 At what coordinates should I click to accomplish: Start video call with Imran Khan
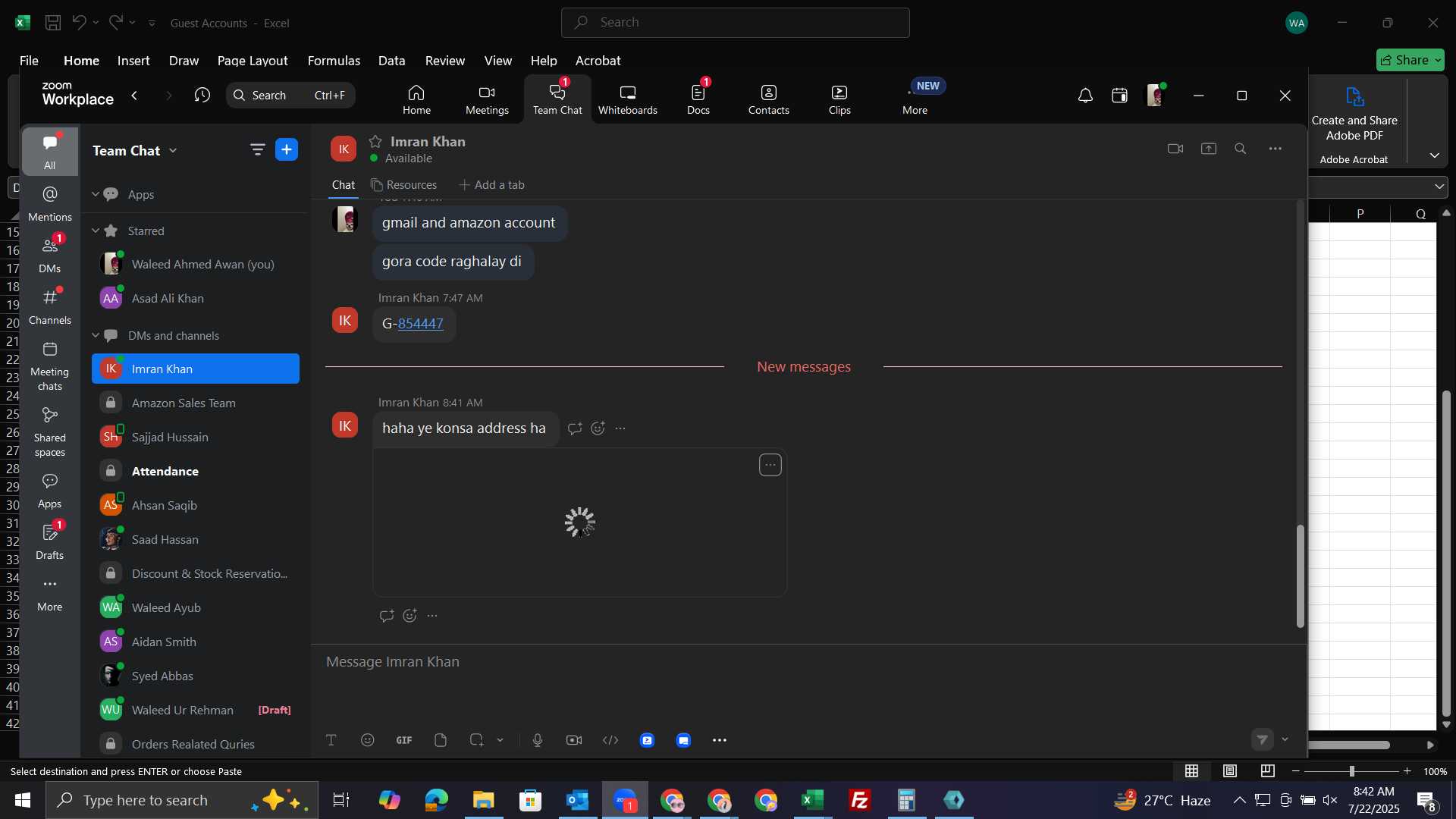[1175, 149]
